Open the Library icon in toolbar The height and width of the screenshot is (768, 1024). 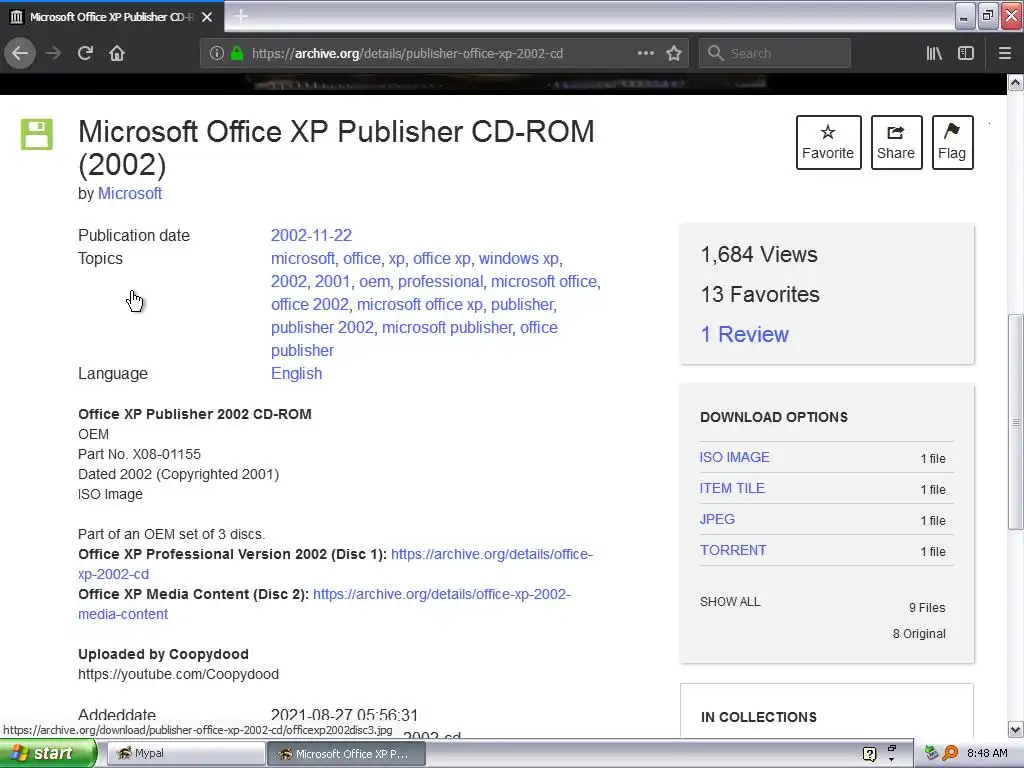(934, 53)
